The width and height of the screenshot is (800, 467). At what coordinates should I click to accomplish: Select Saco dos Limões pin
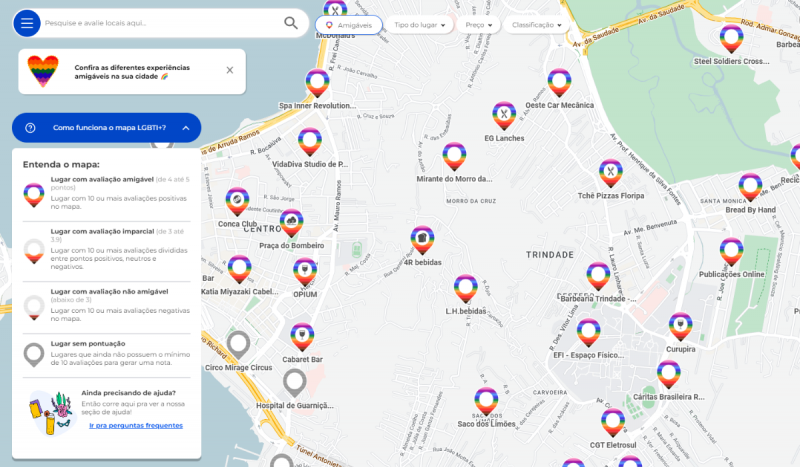tap(486, 402)
